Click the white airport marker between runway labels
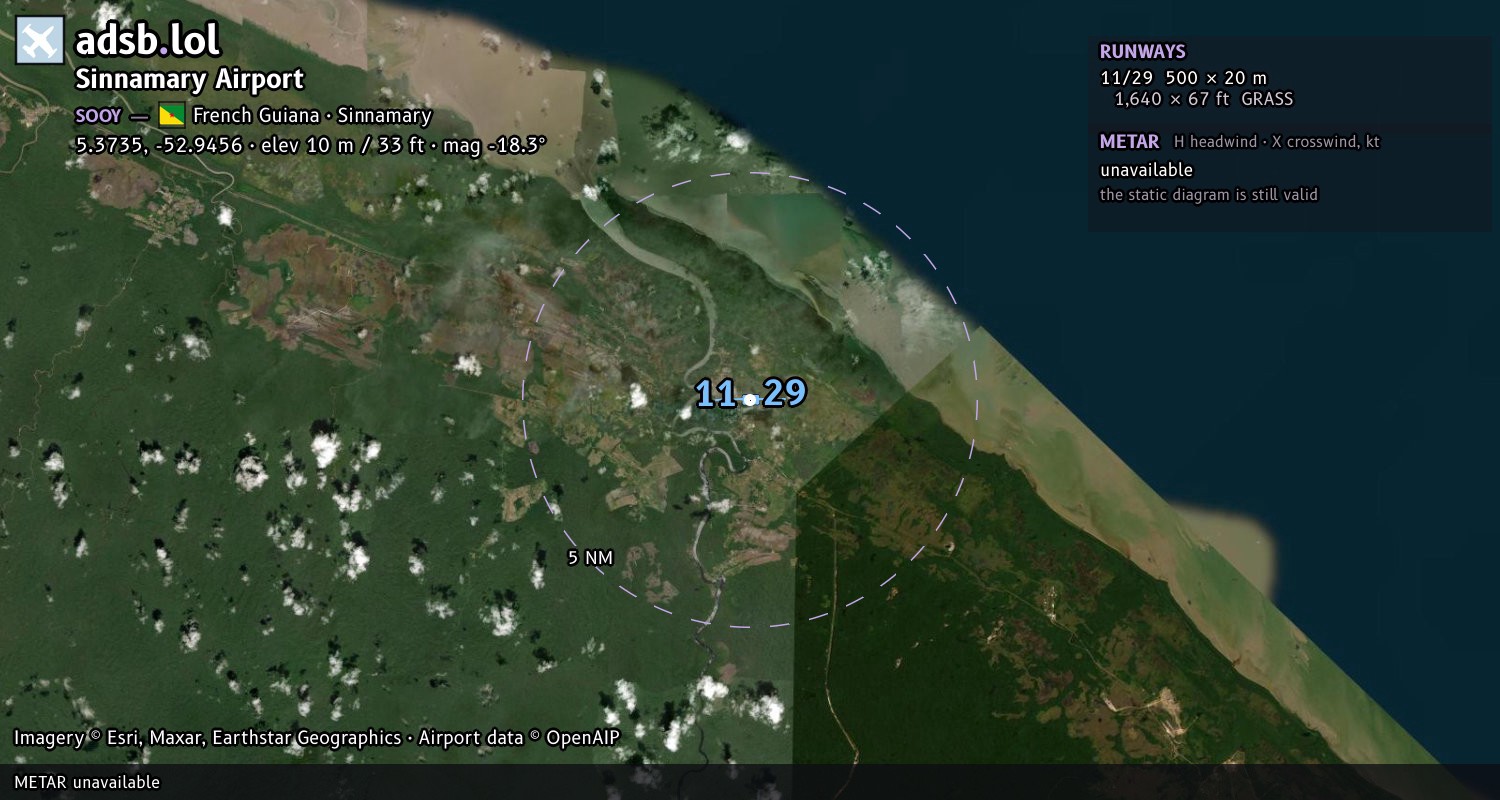The height and width of the screenshot is (800, 1500). coord(751,399)
